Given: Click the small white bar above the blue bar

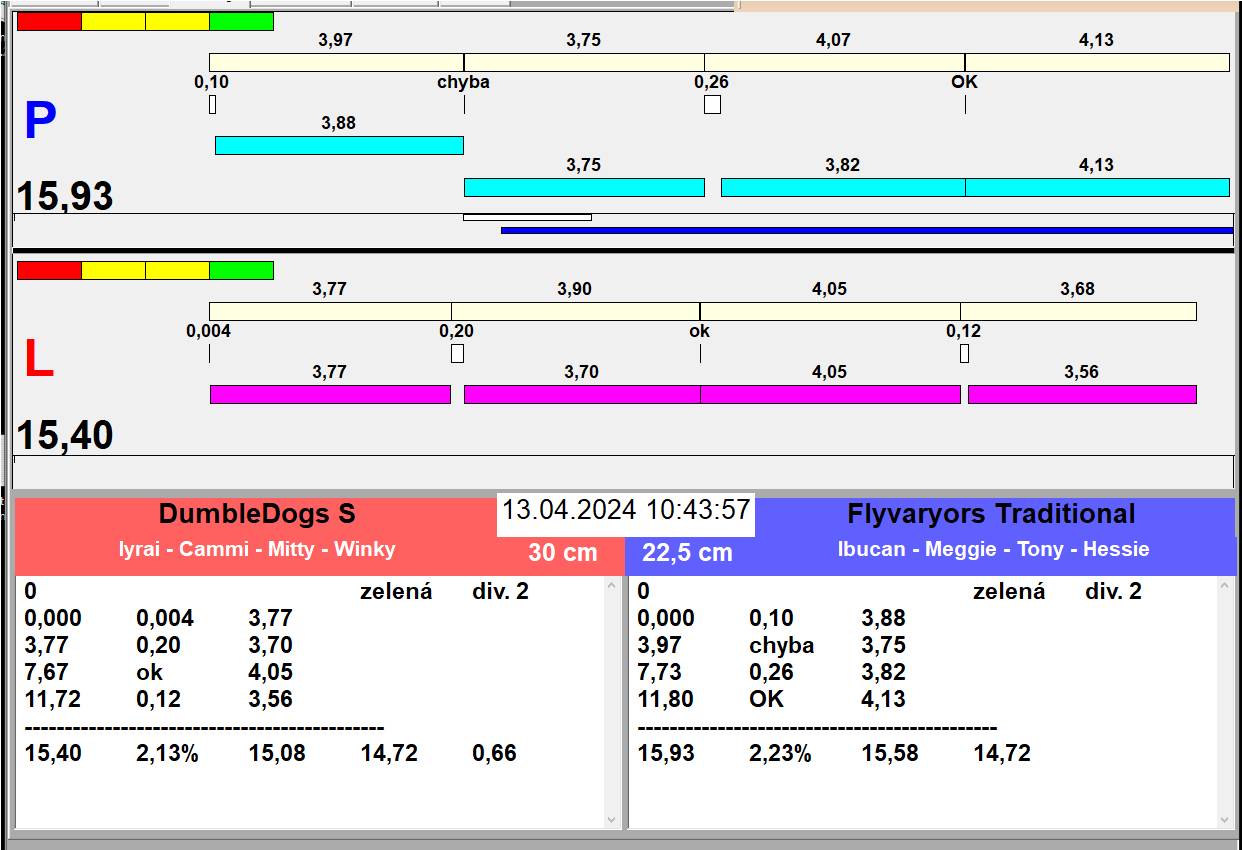Looking at the screenshot, I should pyautogui.click(x=527, y=217).
